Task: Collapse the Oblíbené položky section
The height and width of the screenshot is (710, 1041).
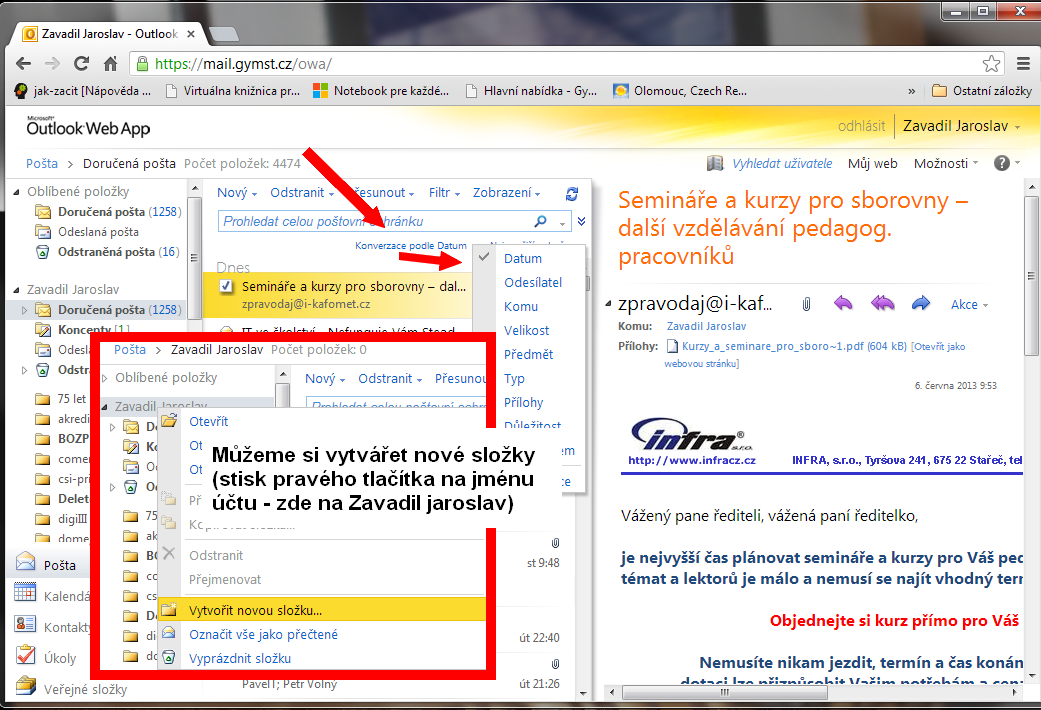Action: click(17, 192)
